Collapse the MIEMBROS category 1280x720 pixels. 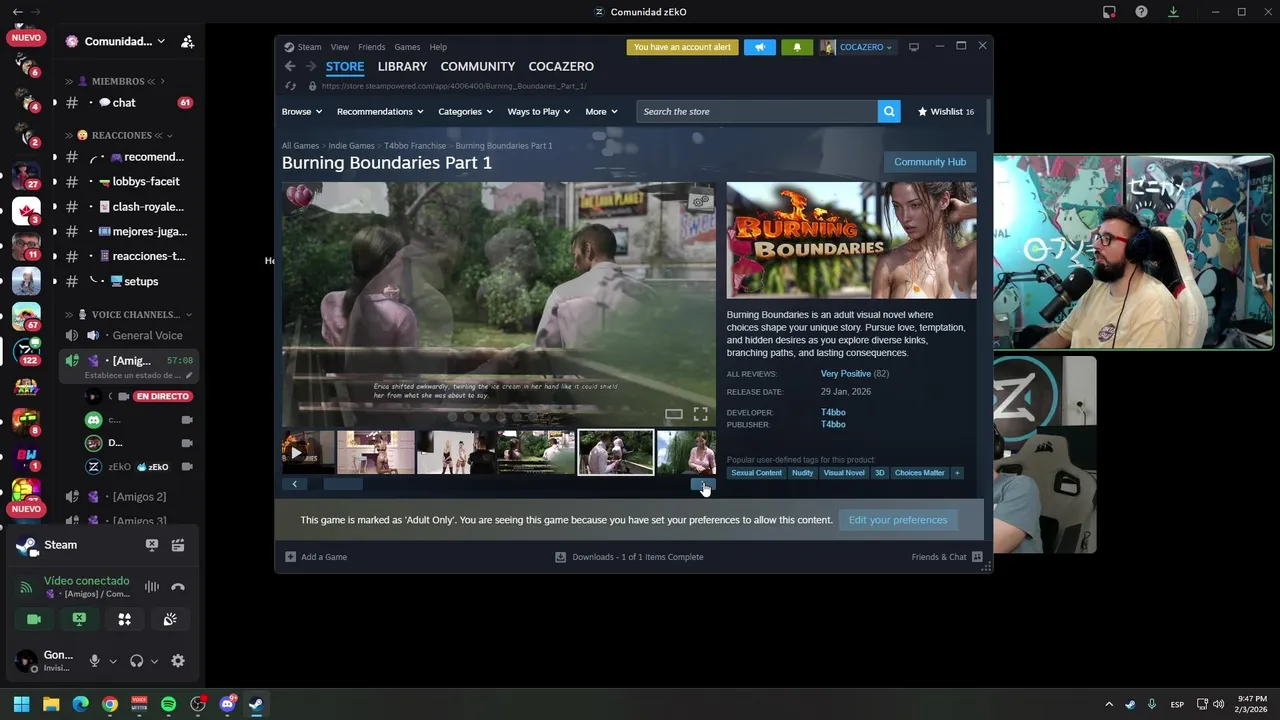115,81
